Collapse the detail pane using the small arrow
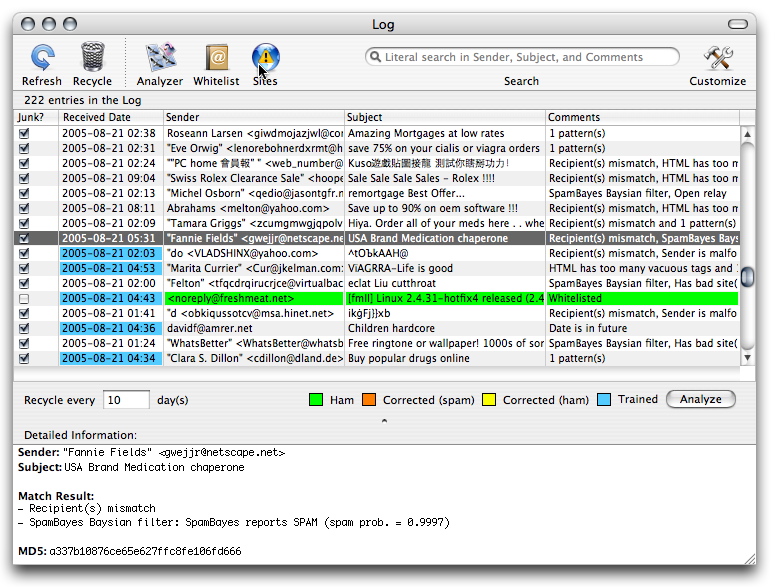The width and height of the screenshot is (777, 587). pos(385,421)
